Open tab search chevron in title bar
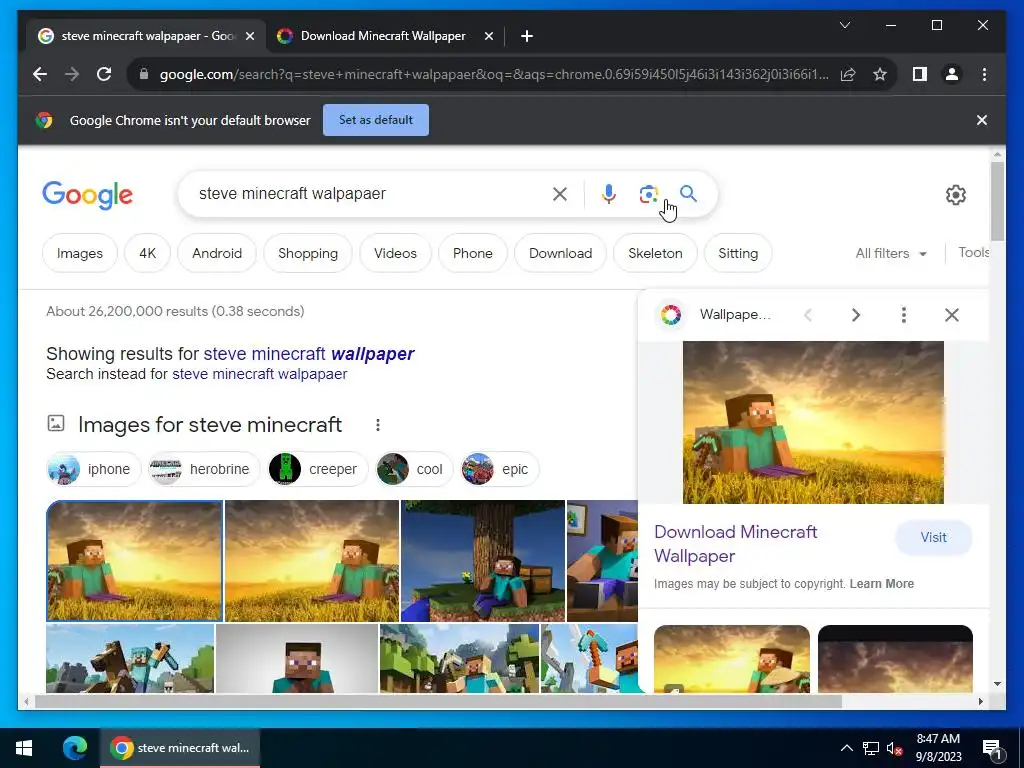The width and height of the screenshot is (1024, 768). [x=844, y=25]
